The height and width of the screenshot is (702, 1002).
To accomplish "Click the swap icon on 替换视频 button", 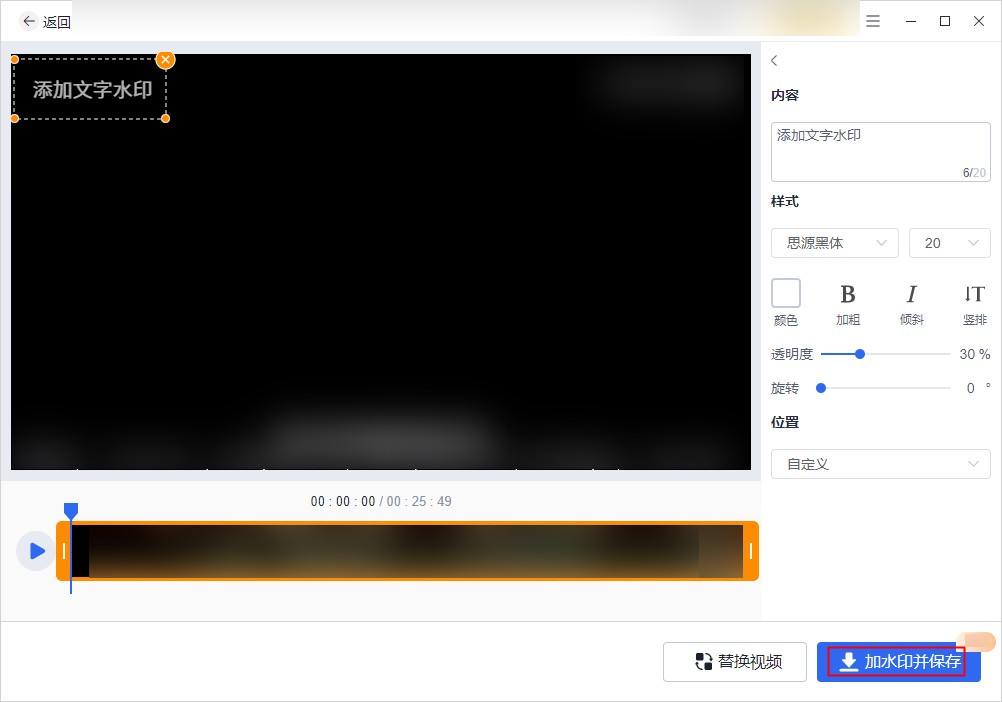I will 704,661.
